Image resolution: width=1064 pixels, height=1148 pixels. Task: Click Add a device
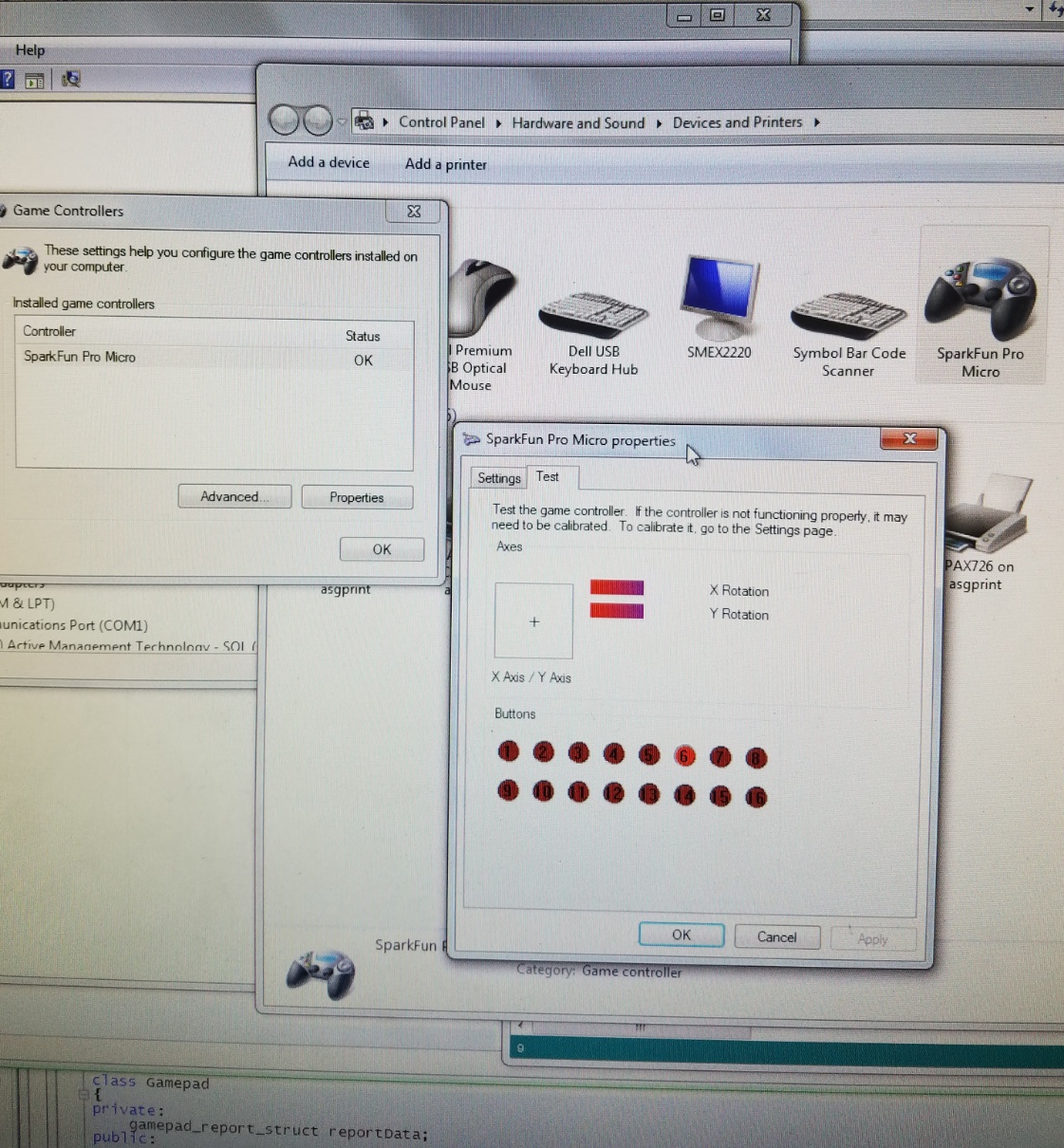pos(328,162)
